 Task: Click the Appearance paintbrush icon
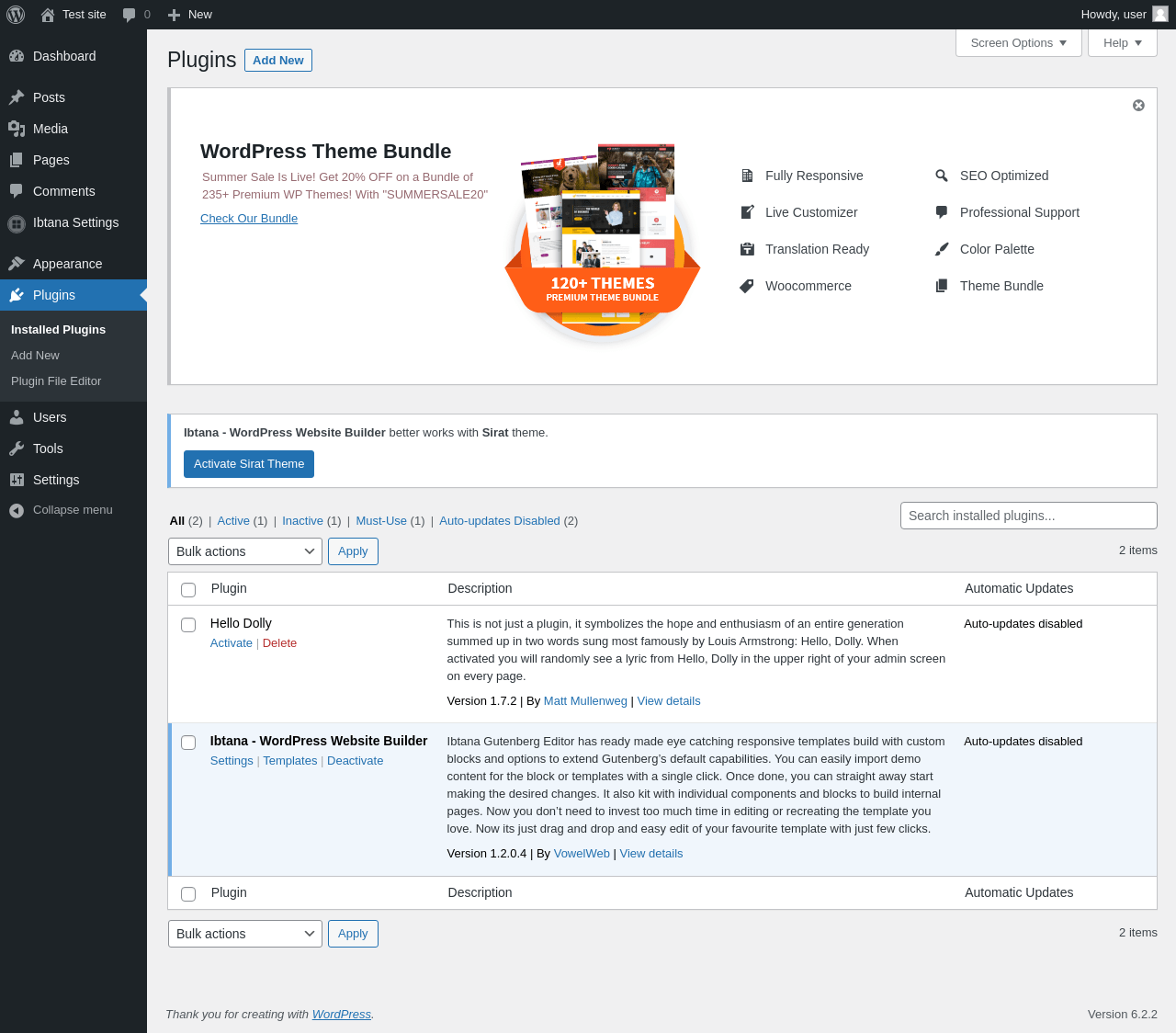pos(17,264)
